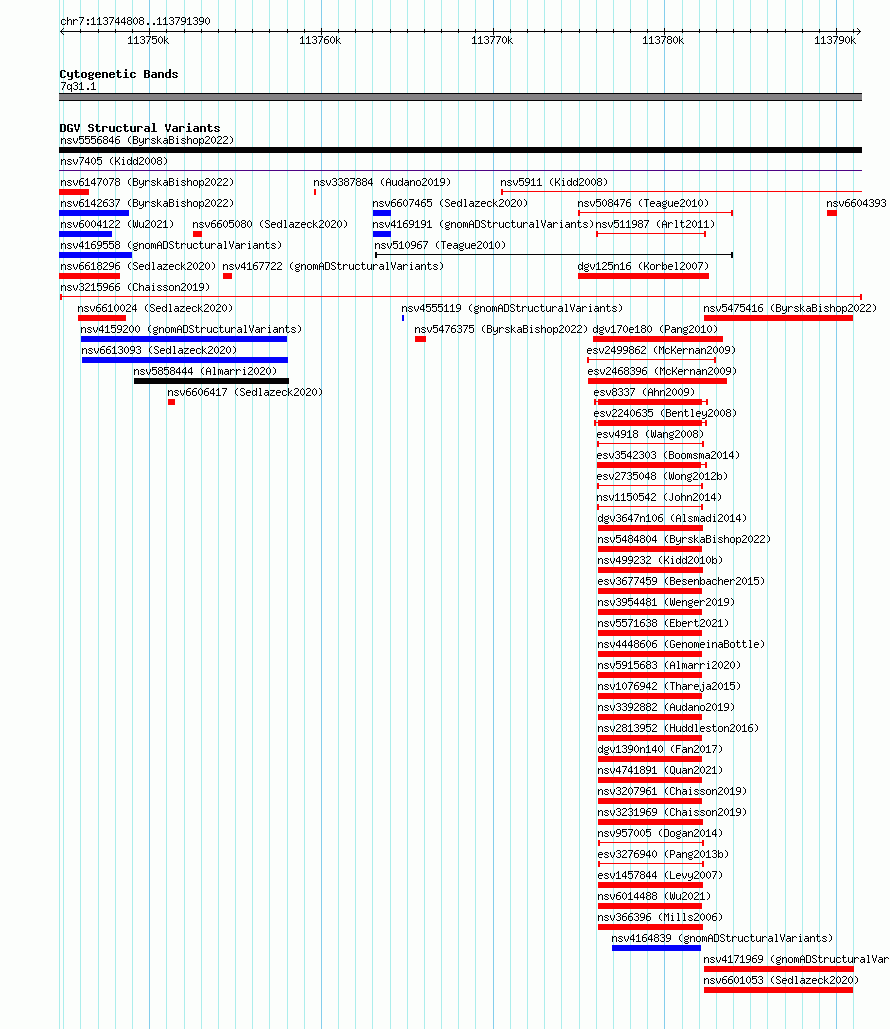
Task: Click the nsv6147078 (ByrskaBishop2022) label
Action: point(147,182)
